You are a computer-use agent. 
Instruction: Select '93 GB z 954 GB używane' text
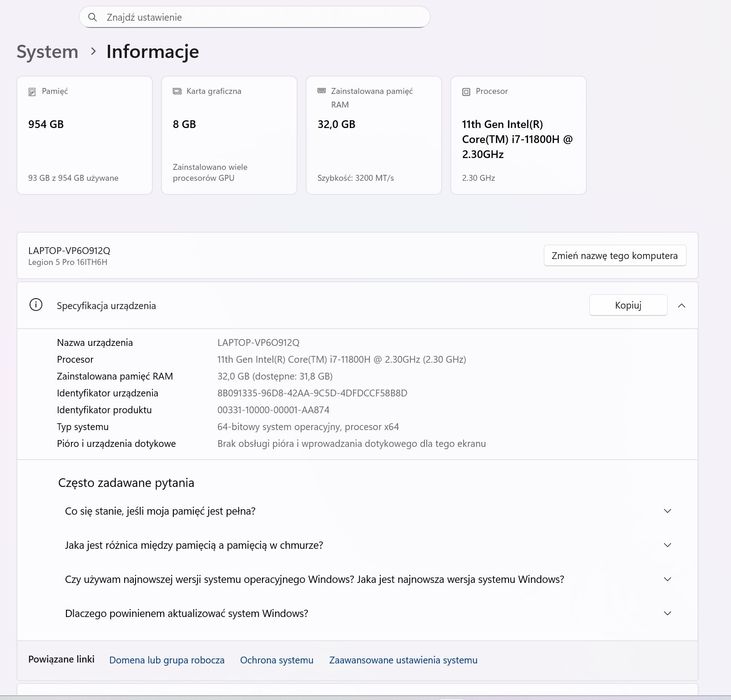pos(73,178)
